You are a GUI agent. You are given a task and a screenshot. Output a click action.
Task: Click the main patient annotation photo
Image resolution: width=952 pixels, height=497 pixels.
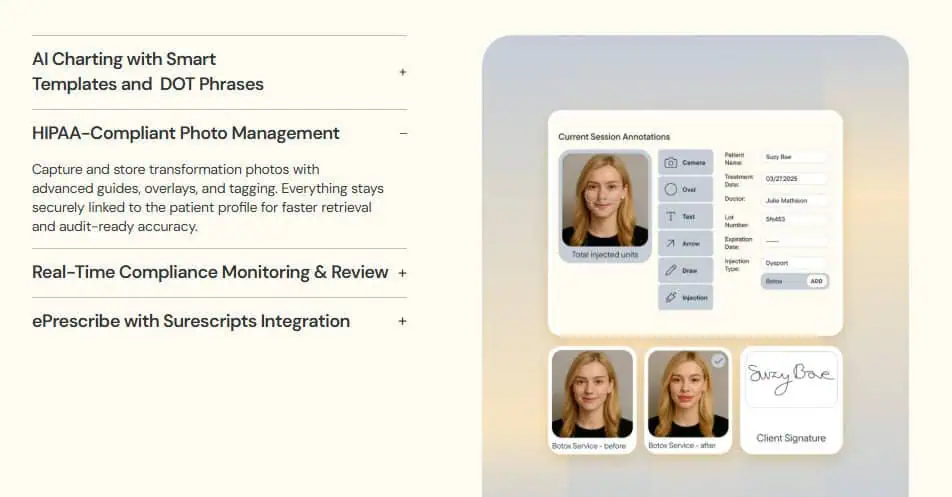(x=604, y=200)
